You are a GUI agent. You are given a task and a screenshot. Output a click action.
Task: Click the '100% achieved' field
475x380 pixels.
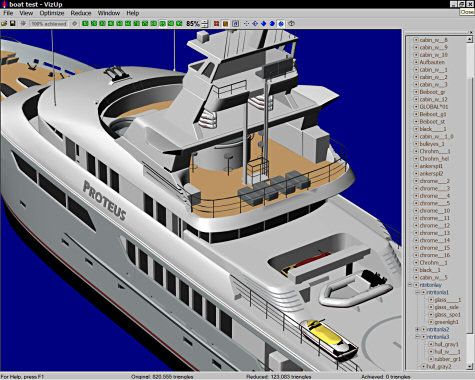click(49, 24)
